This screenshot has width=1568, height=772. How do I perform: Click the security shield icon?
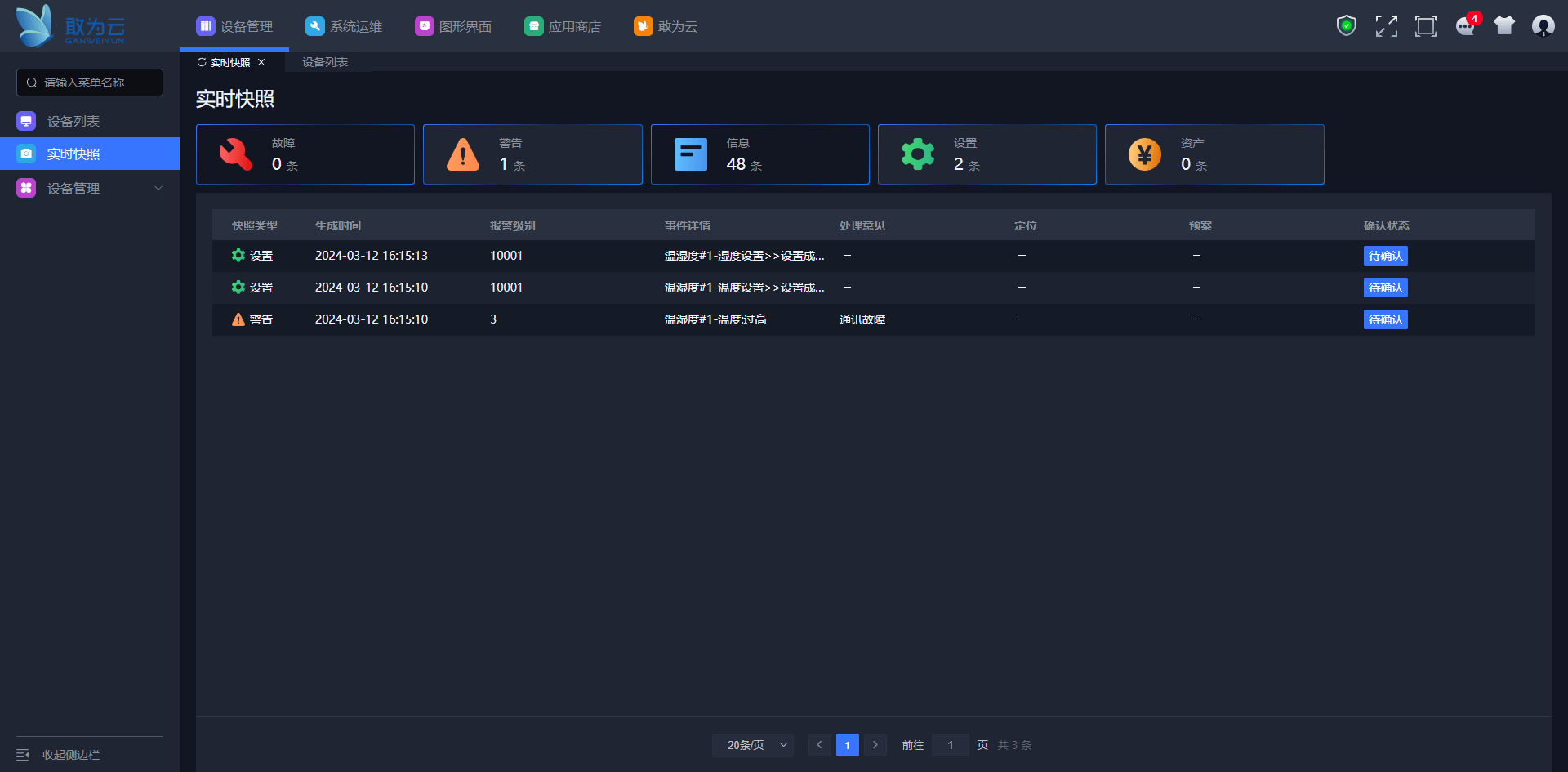click(1346, 26)
